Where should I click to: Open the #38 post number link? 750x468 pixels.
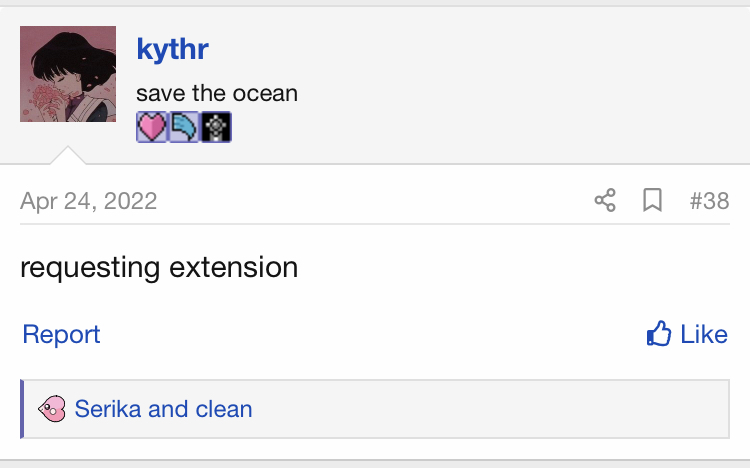click(x=709, y=201)
